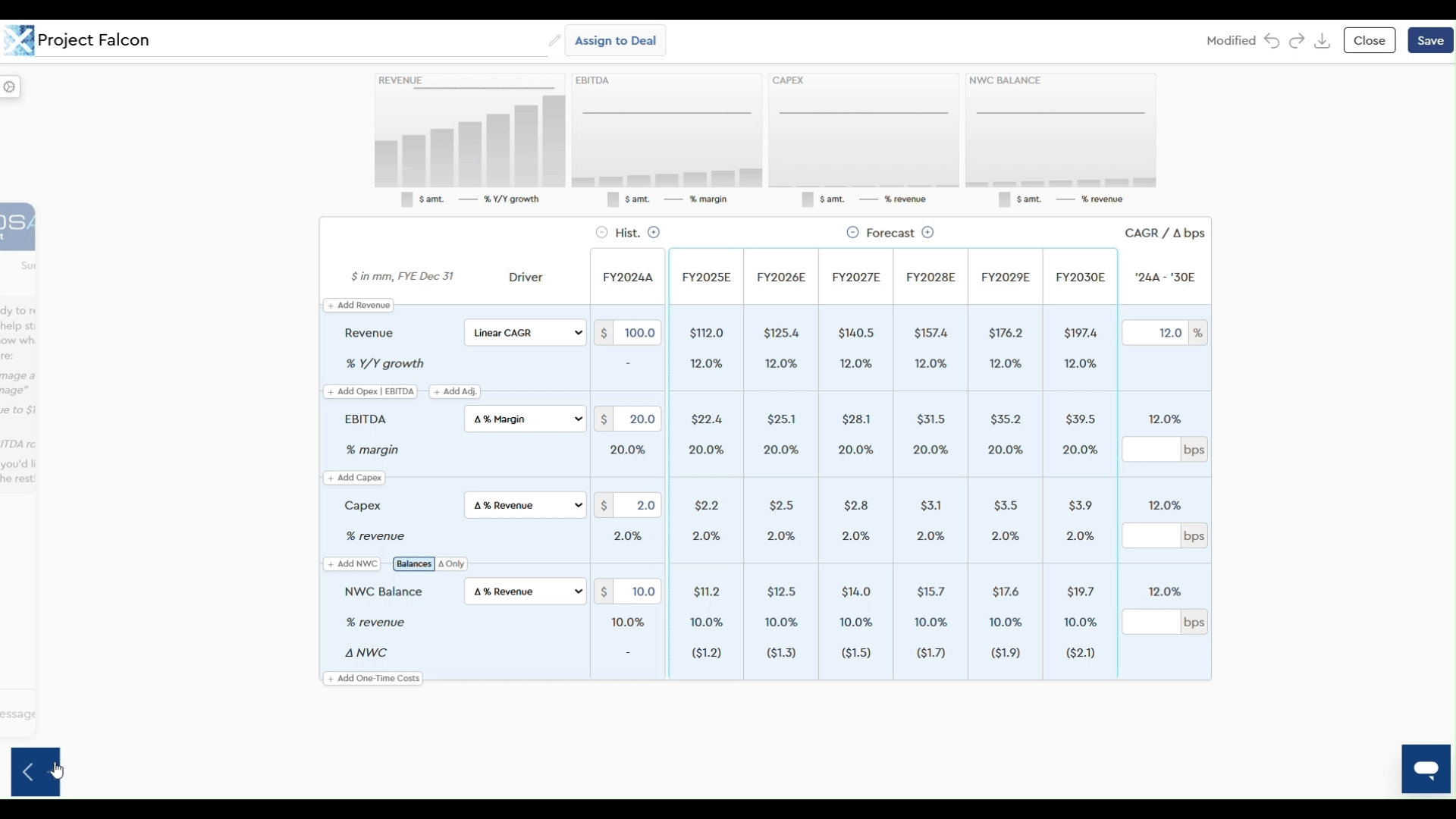The image size is (1456, 819).
Task: Click the pencil edit icon beside project name
Action: pyautogui.click(x=554, y=40)
